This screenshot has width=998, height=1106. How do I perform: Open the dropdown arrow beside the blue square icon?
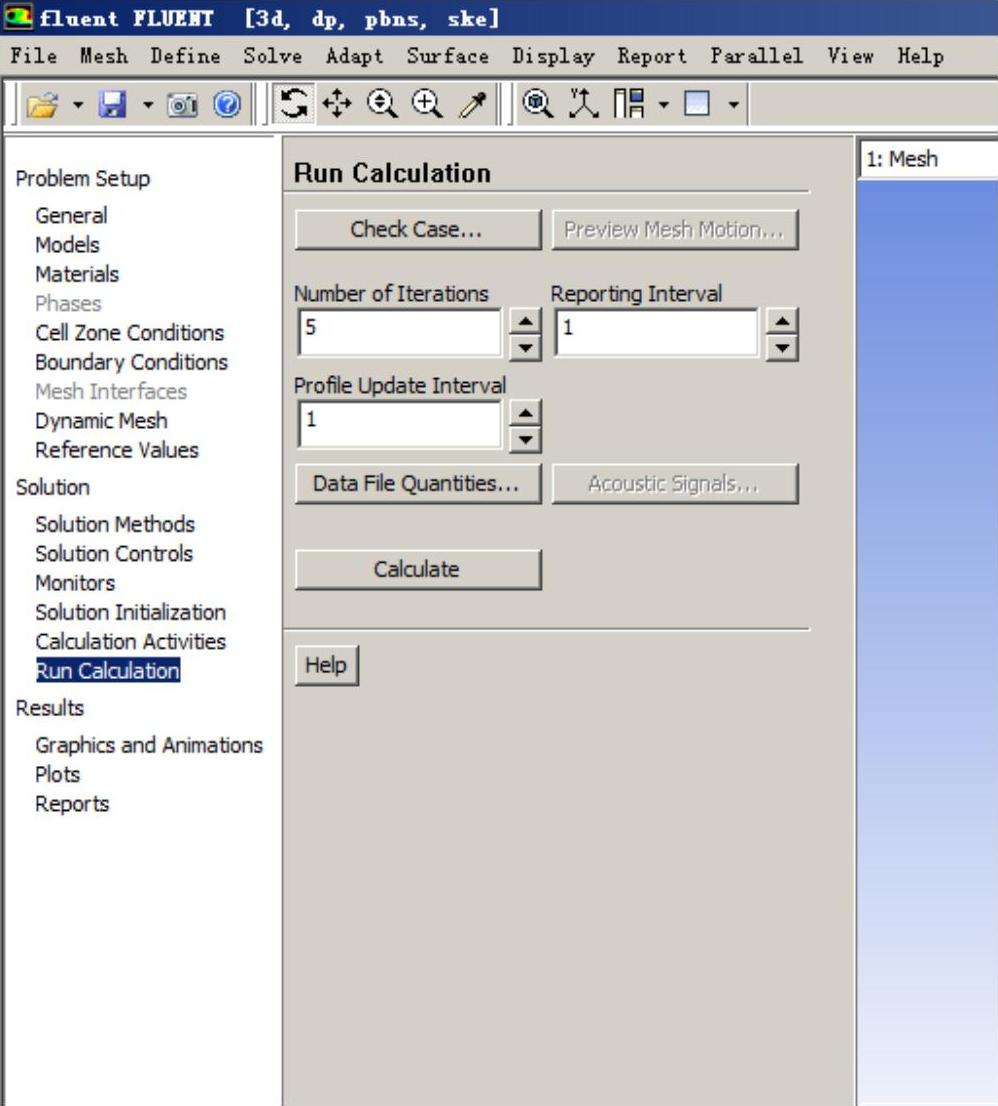[x=734, y=104]
